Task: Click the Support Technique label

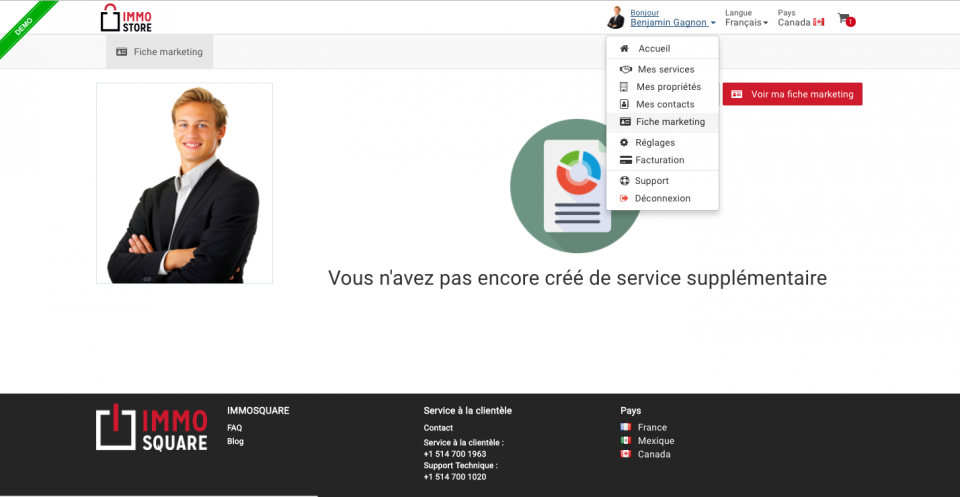Action: tap(460, 466)
